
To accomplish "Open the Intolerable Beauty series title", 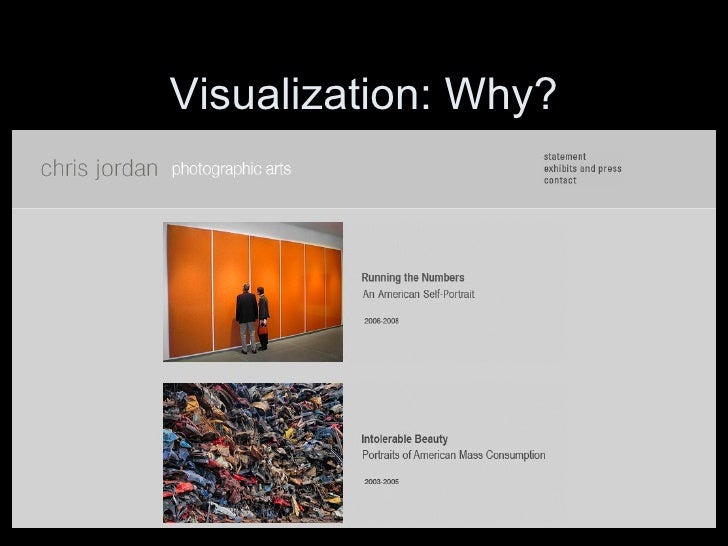I will tap(404, 439).
